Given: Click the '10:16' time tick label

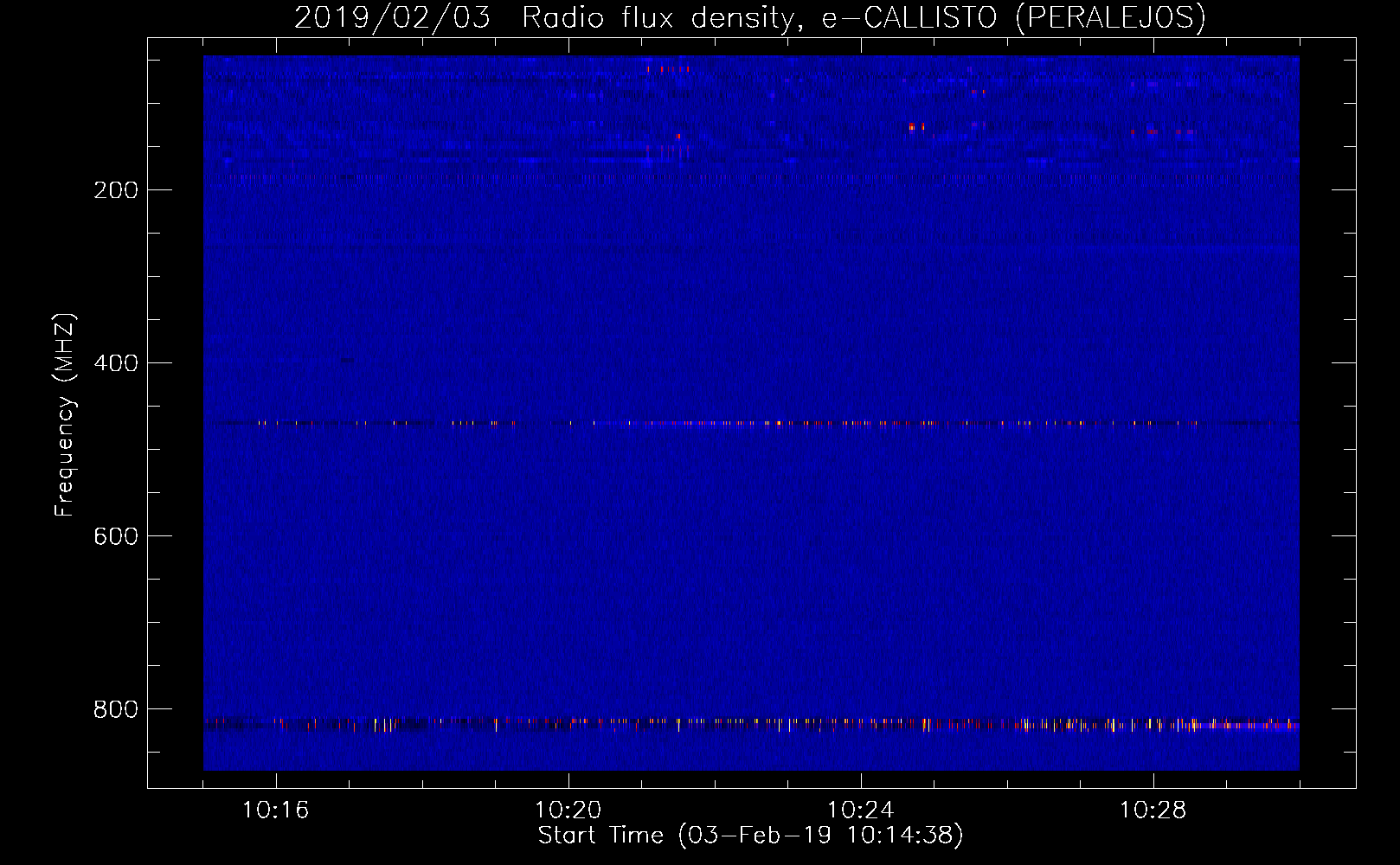Looking at the screenshot, I should point(275,811).
